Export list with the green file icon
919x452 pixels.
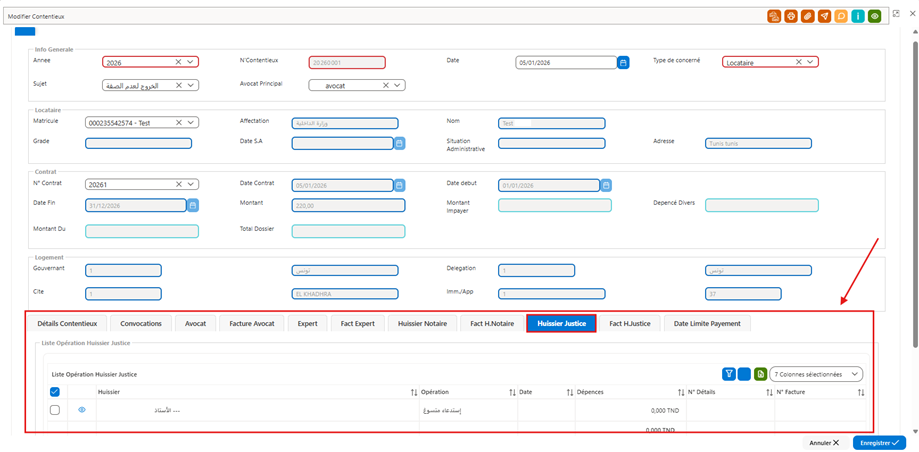761,373
